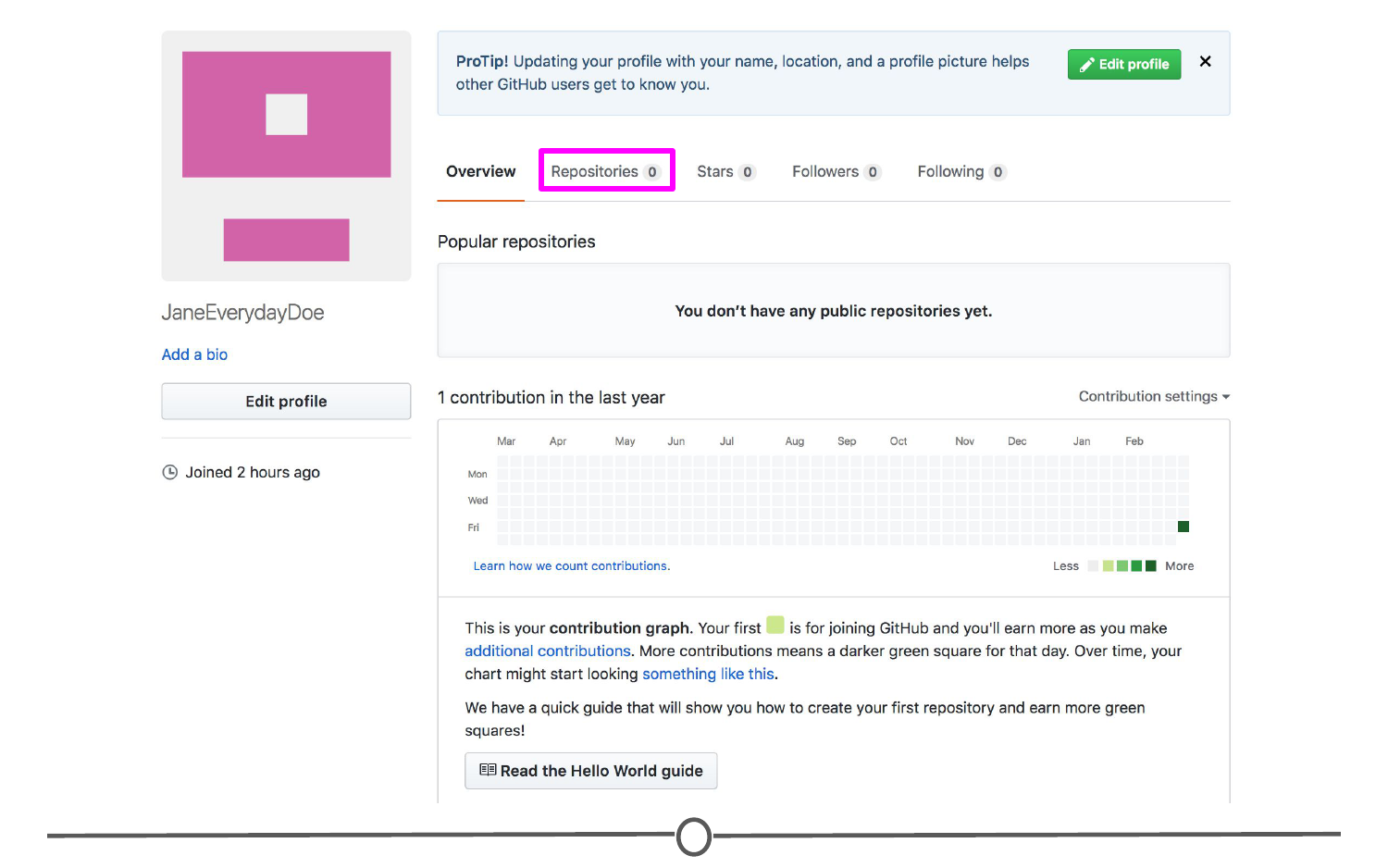
Task: Switch to the Stars tab
Action: 725,172
